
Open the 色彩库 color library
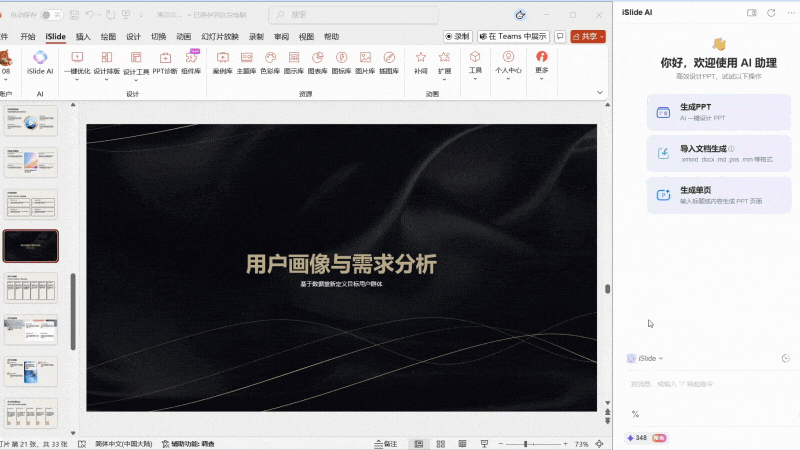click(270, 62)
